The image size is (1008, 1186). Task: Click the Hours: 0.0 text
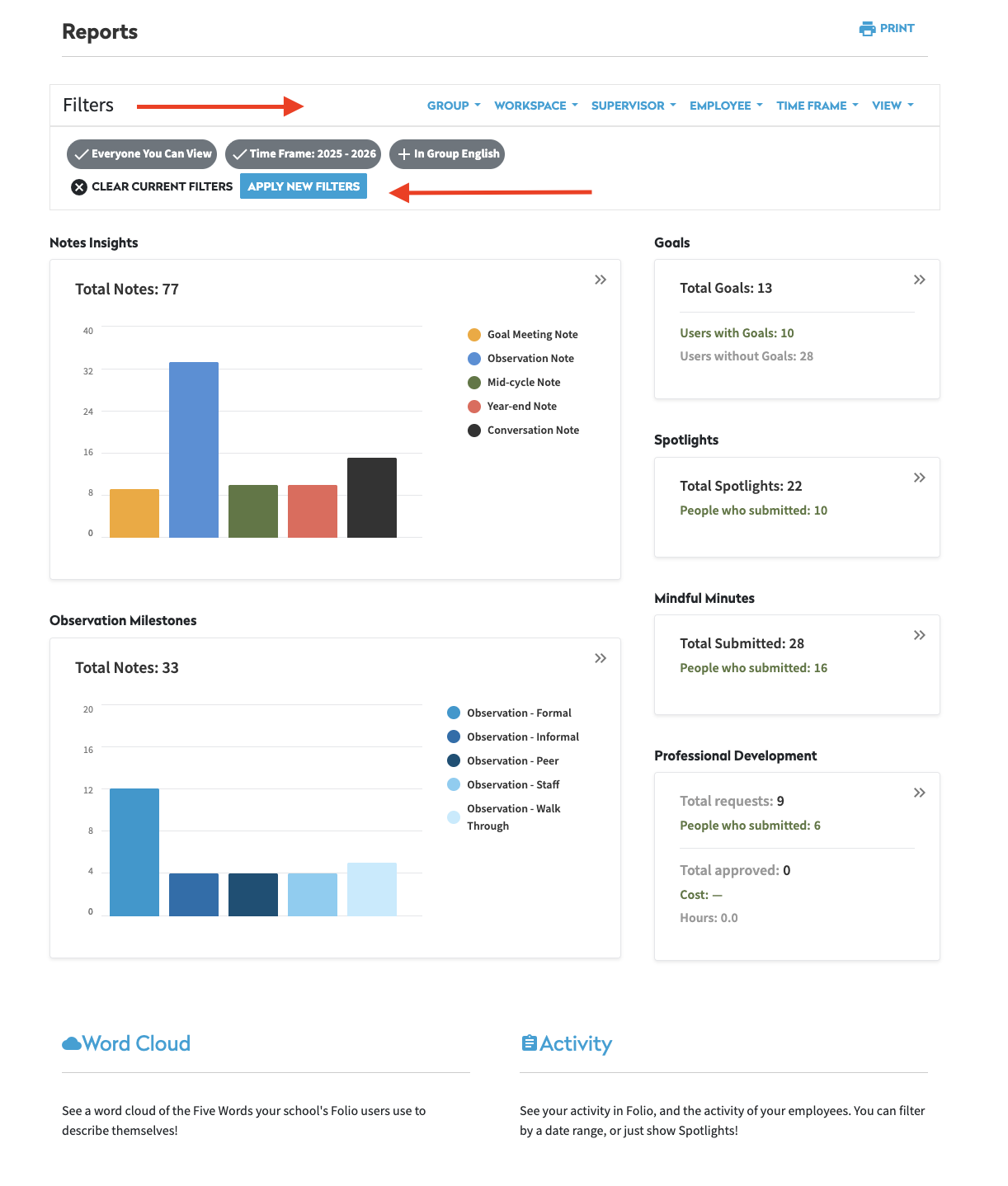[709, 918]
